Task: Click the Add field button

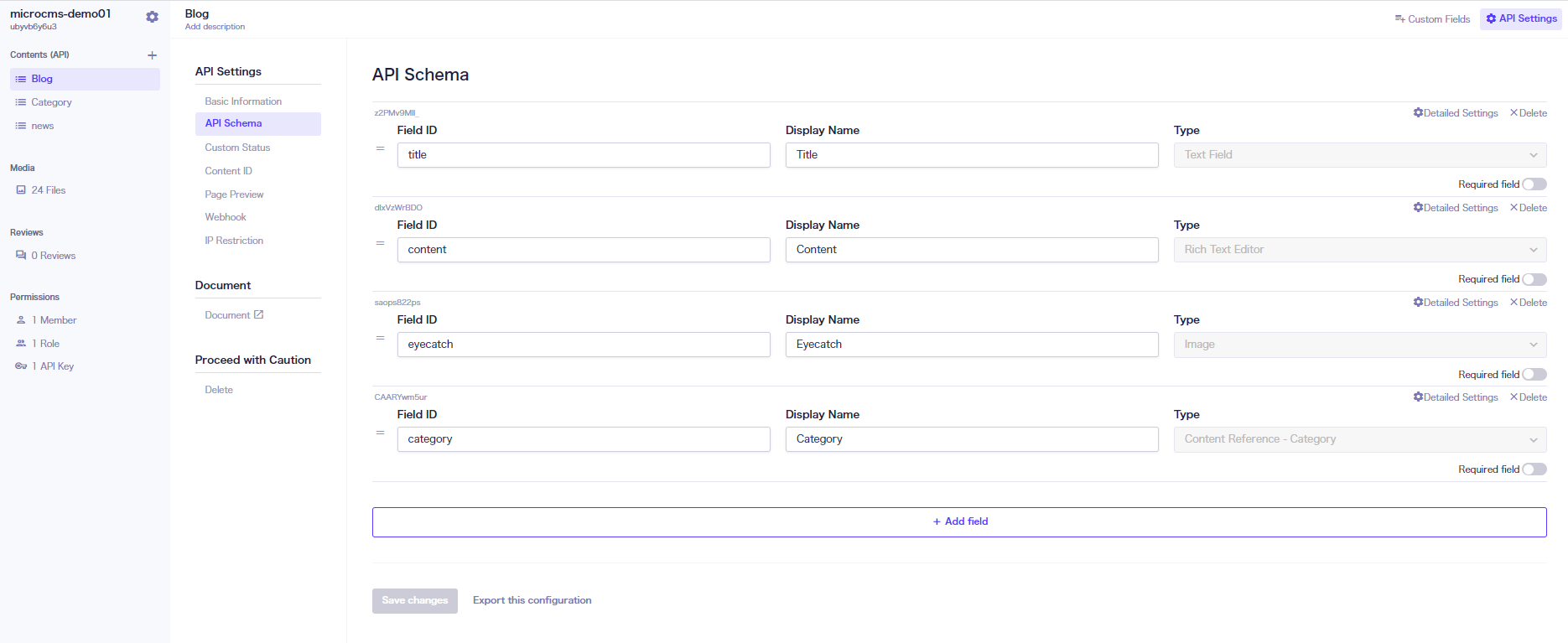Action: pos(959,521)
